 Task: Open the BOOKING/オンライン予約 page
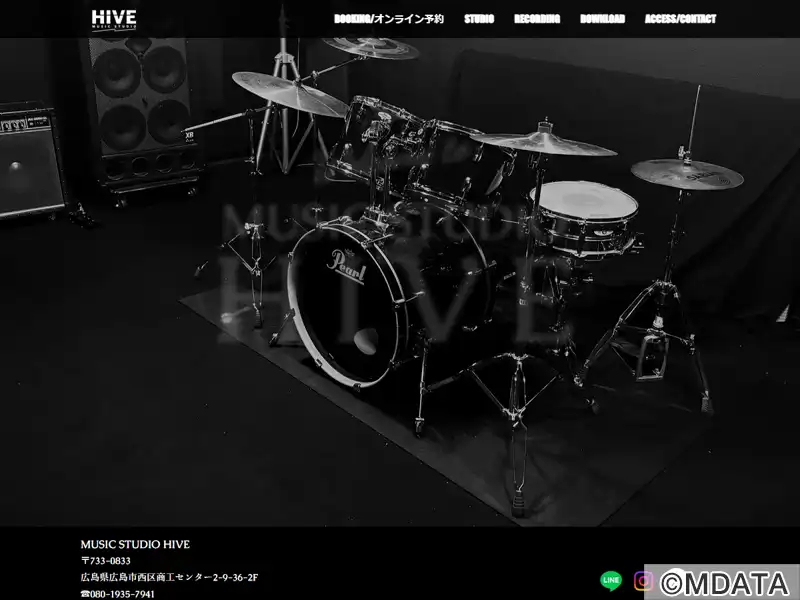pyautogui.click(x=389, y=19)
